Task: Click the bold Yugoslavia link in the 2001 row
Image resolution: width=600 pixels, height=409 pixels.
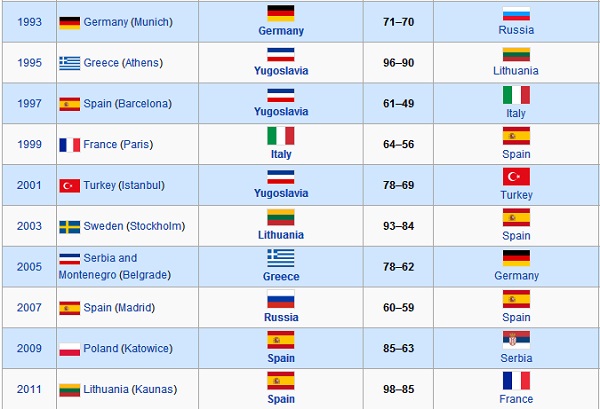Action: 281,195
